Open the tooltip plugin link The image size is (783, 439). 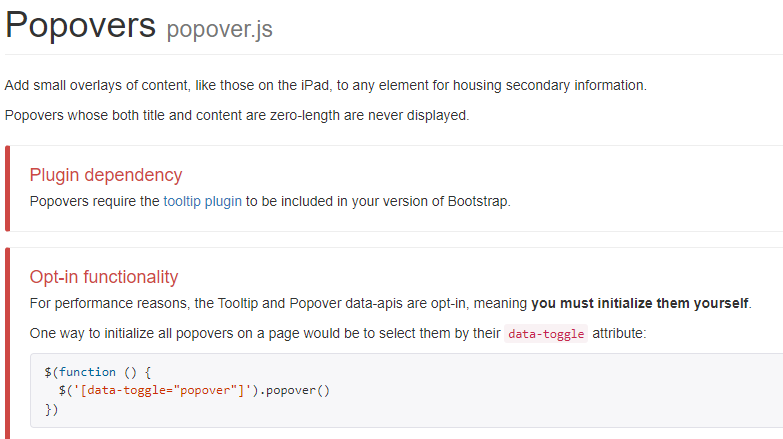pos(202,201)
